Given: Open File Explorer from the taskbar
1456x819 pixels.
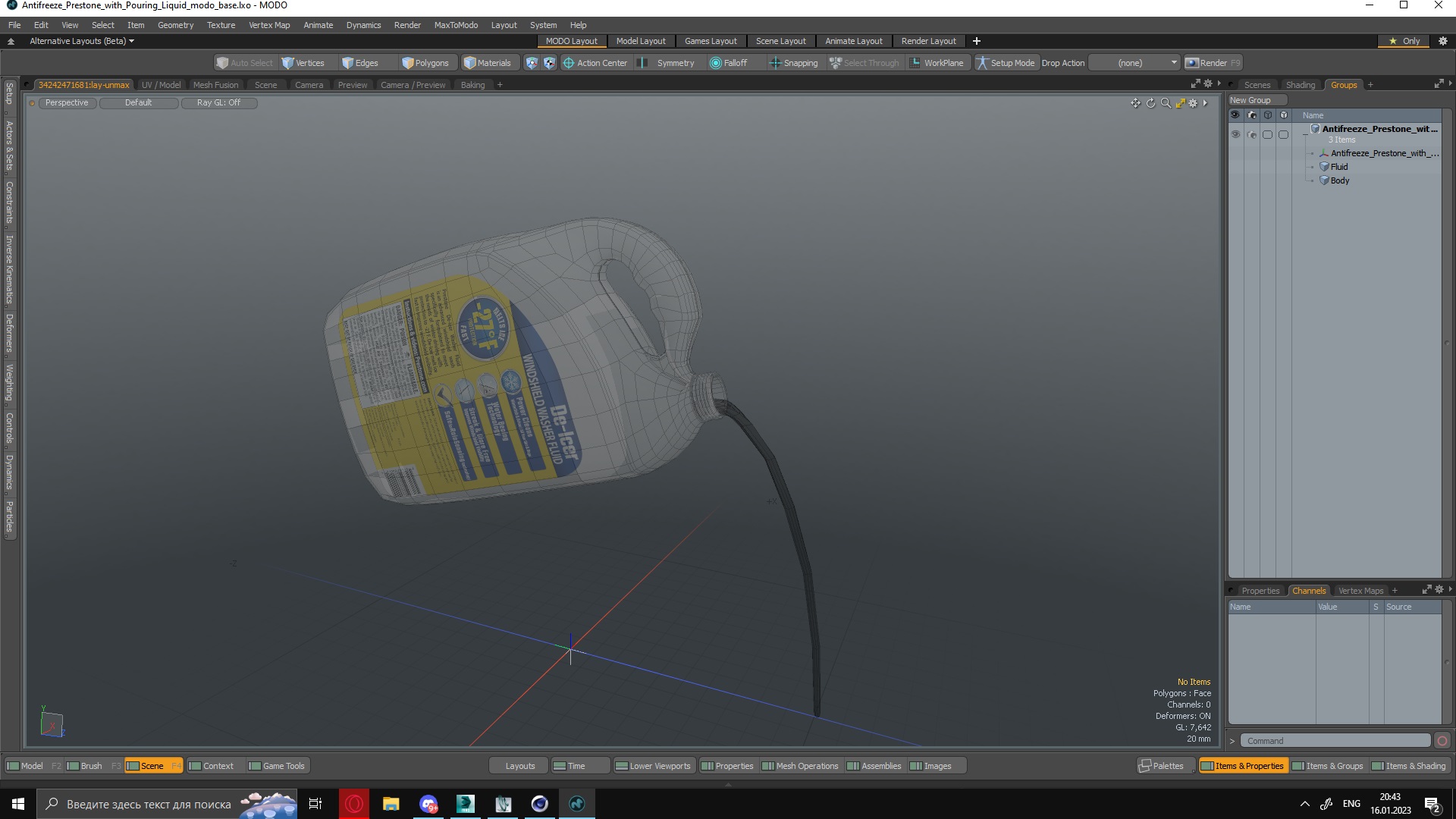Looking at the screenshot, I should click(391, 804).
